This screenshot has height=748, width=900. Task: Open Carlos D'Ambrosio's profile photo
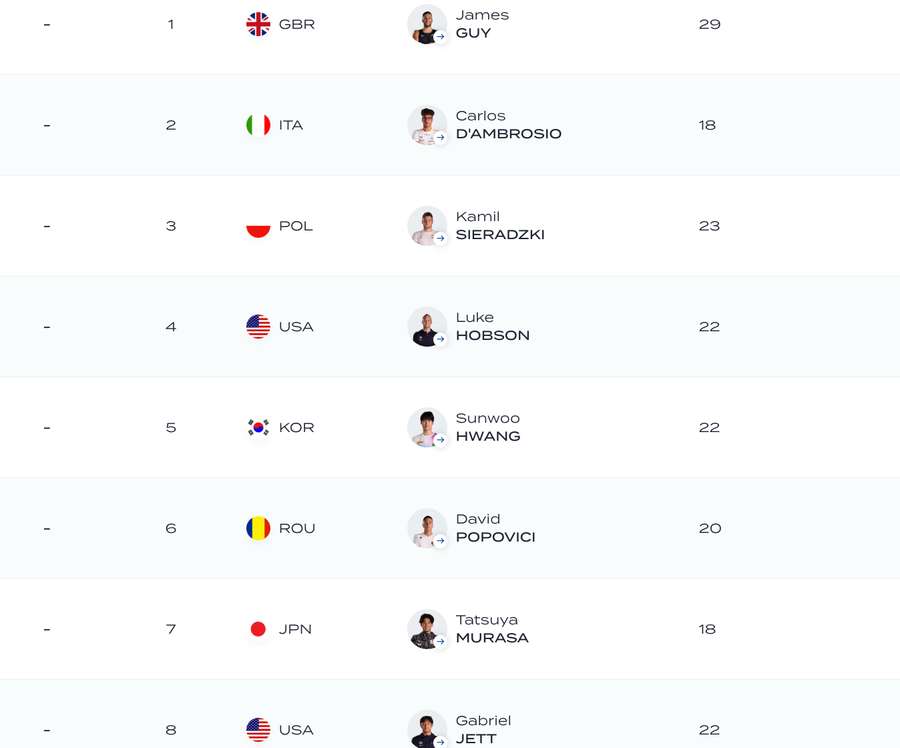(426, 124)
